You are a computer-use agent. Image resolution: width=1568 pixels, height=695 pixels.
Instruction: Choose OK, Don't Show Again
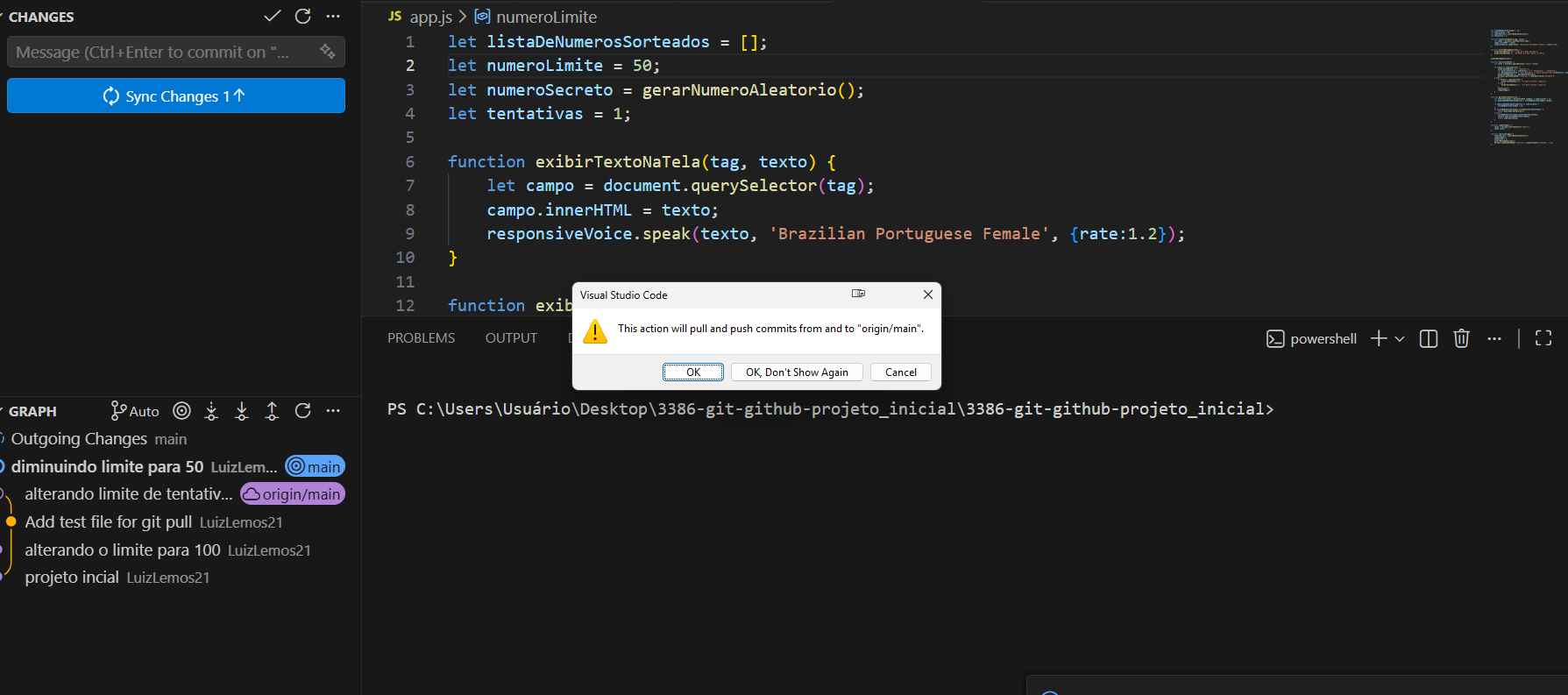[x=797, y=372]
